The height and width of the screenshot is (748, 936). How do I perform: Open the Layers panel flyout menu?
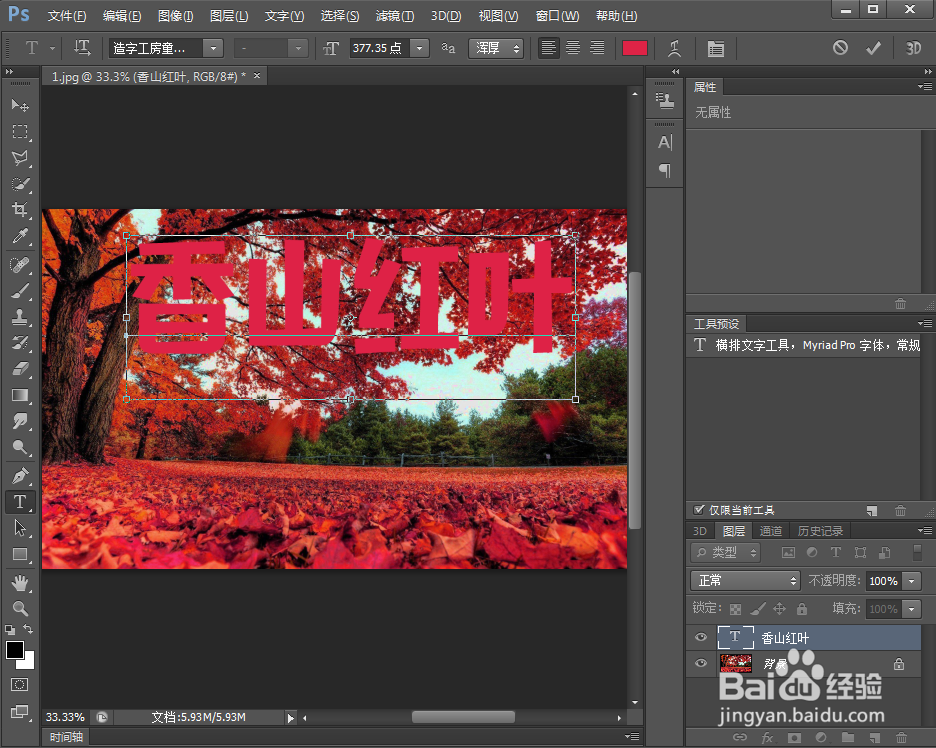click(x=925, y=530)
